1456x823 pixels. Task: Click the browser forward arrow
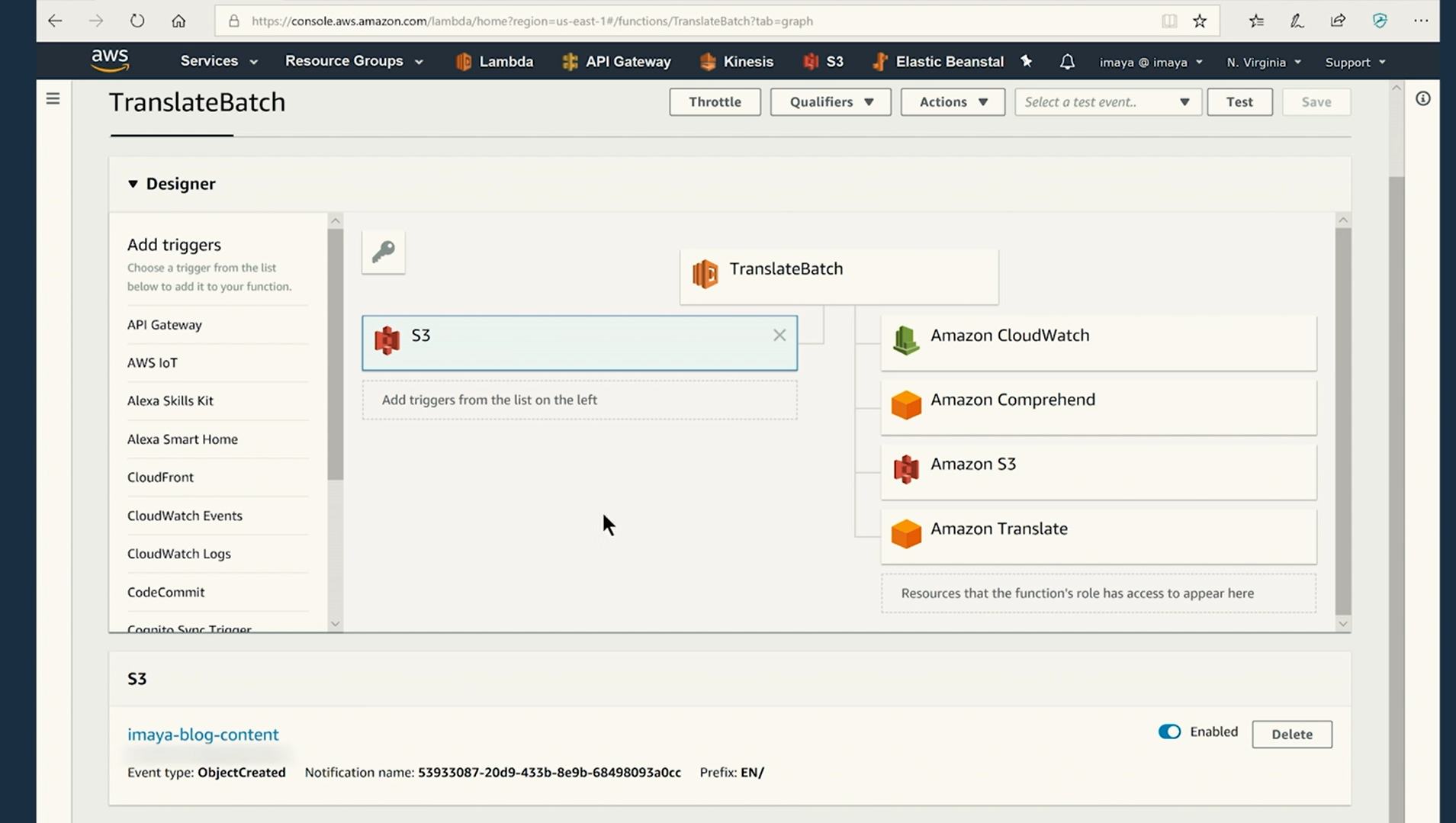click(96, 21)
